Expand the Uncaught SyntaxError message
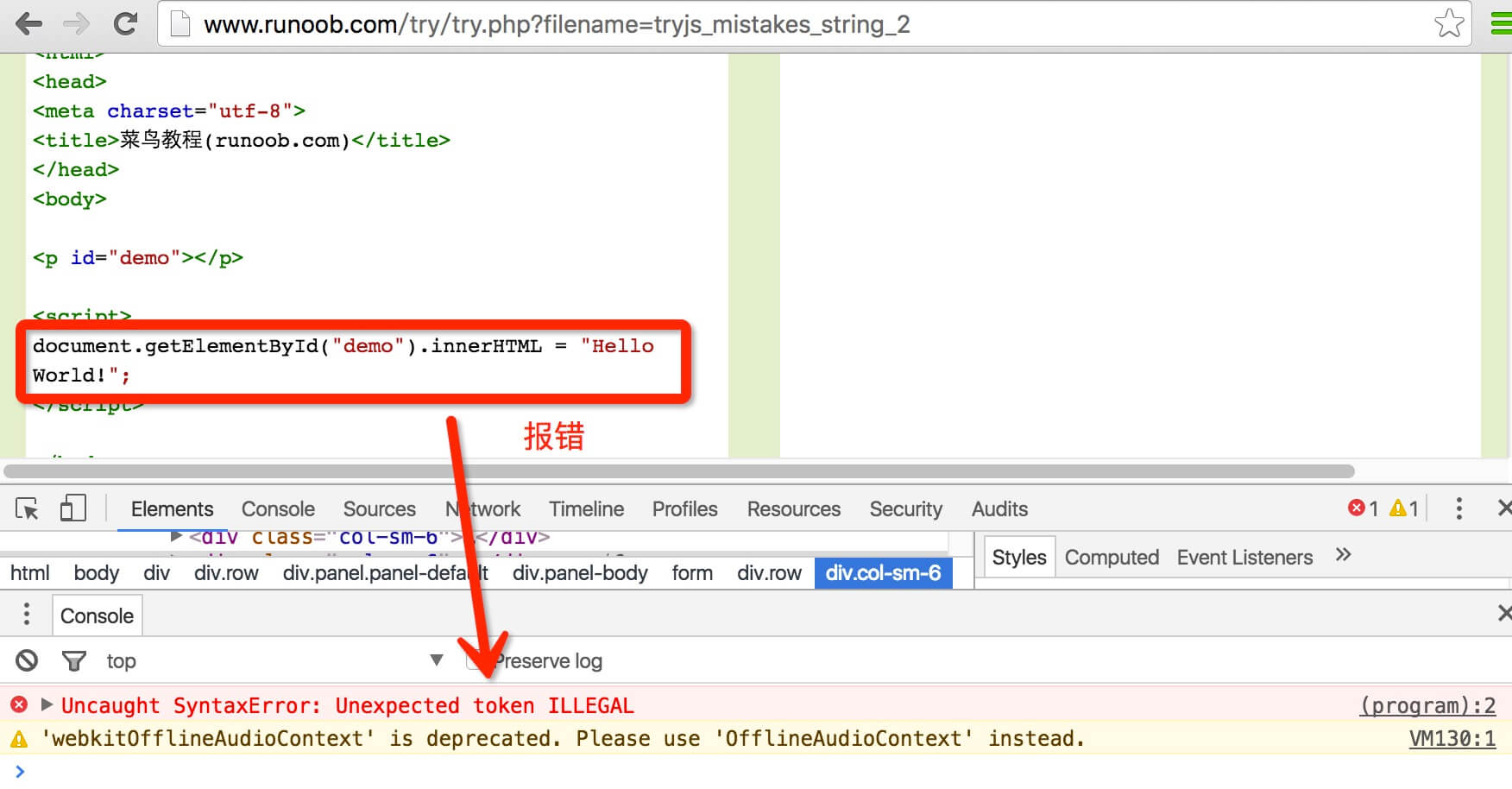 point(47,705)
